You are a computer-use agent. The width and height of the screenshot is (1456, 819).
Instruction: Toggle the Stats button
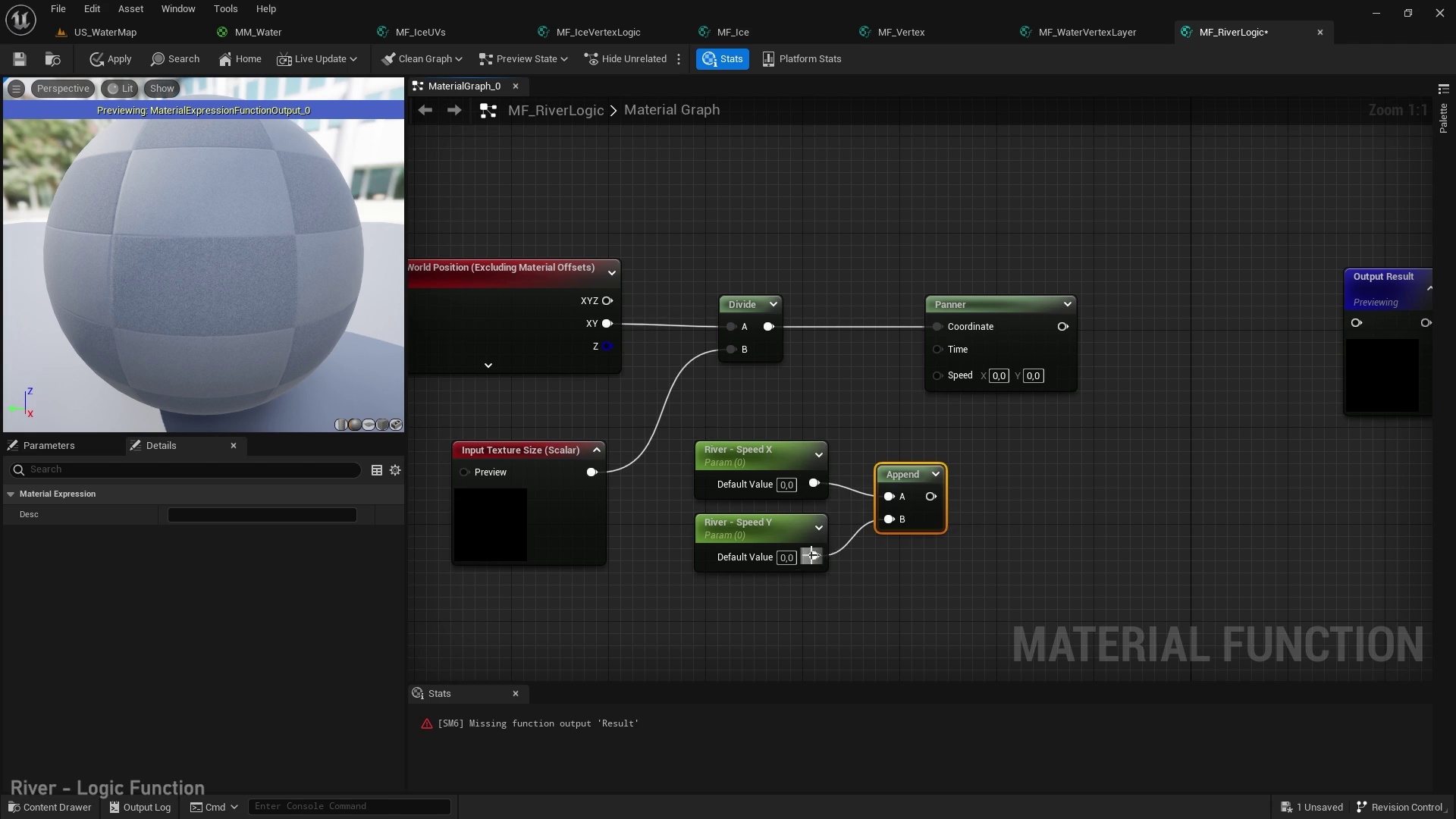(723, 59)
